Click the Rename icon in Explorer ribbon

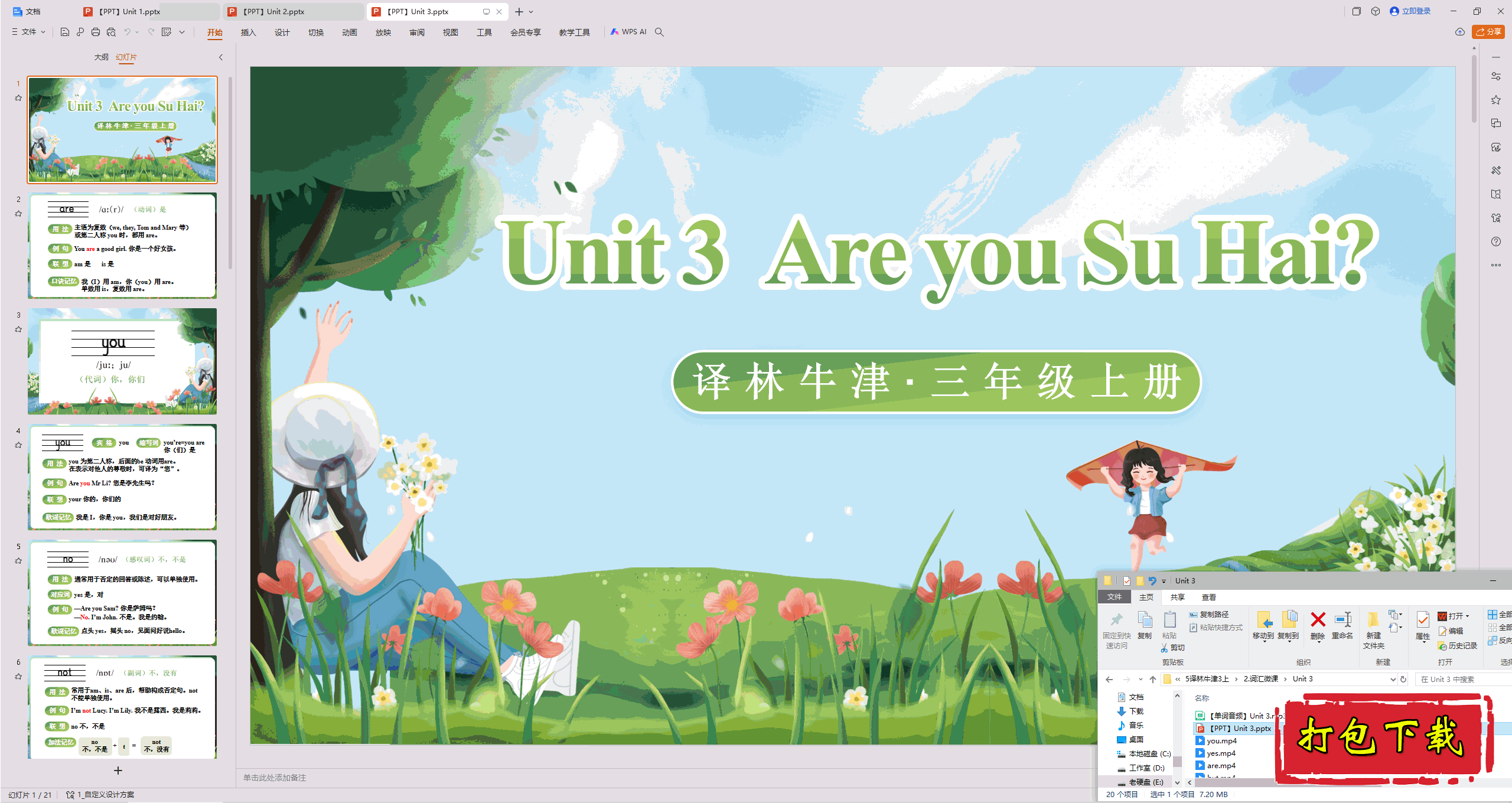(1343, 619)
